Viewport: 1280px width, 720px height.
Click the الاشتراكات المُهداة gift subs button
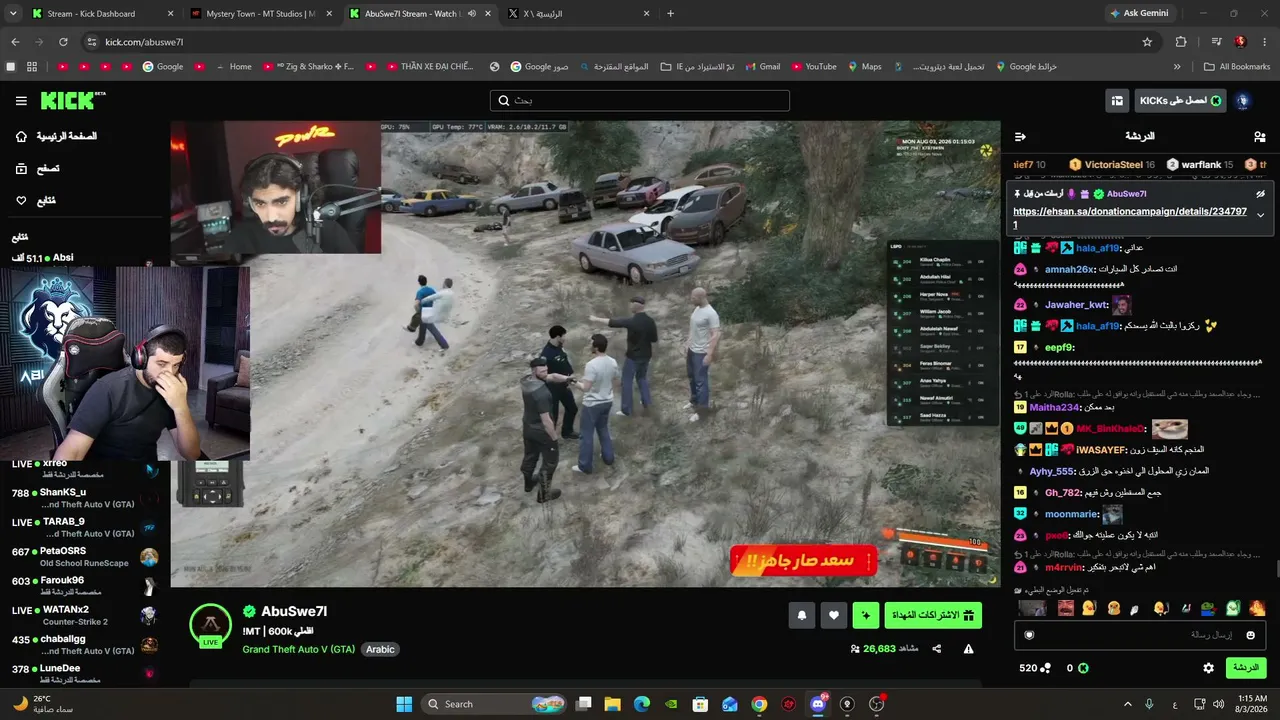(x=933, y=616)
